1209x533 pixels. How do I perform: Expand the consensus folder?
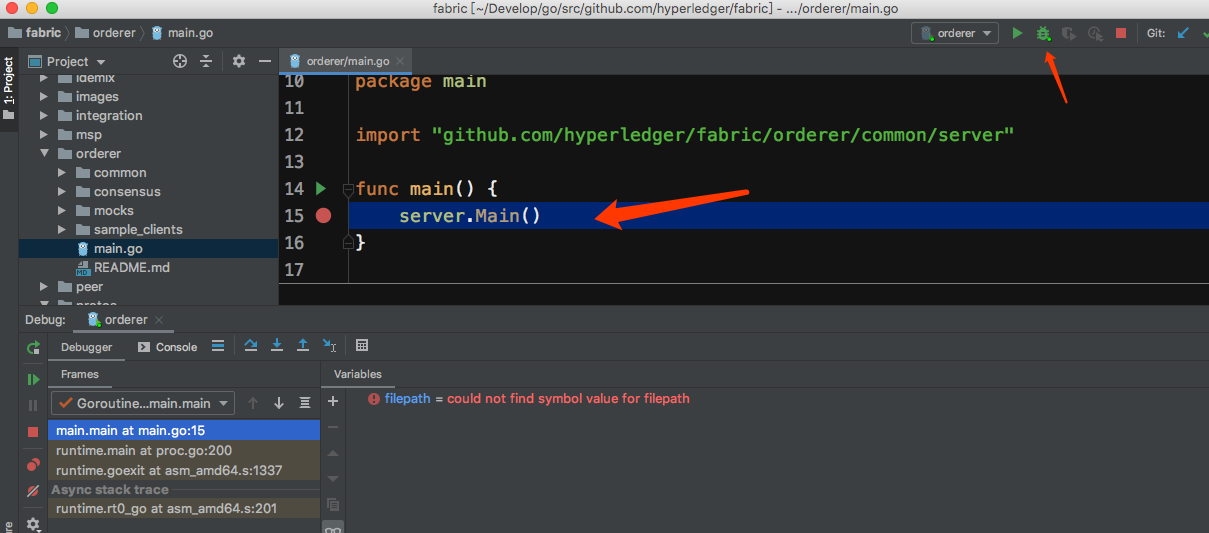(62, 192)
